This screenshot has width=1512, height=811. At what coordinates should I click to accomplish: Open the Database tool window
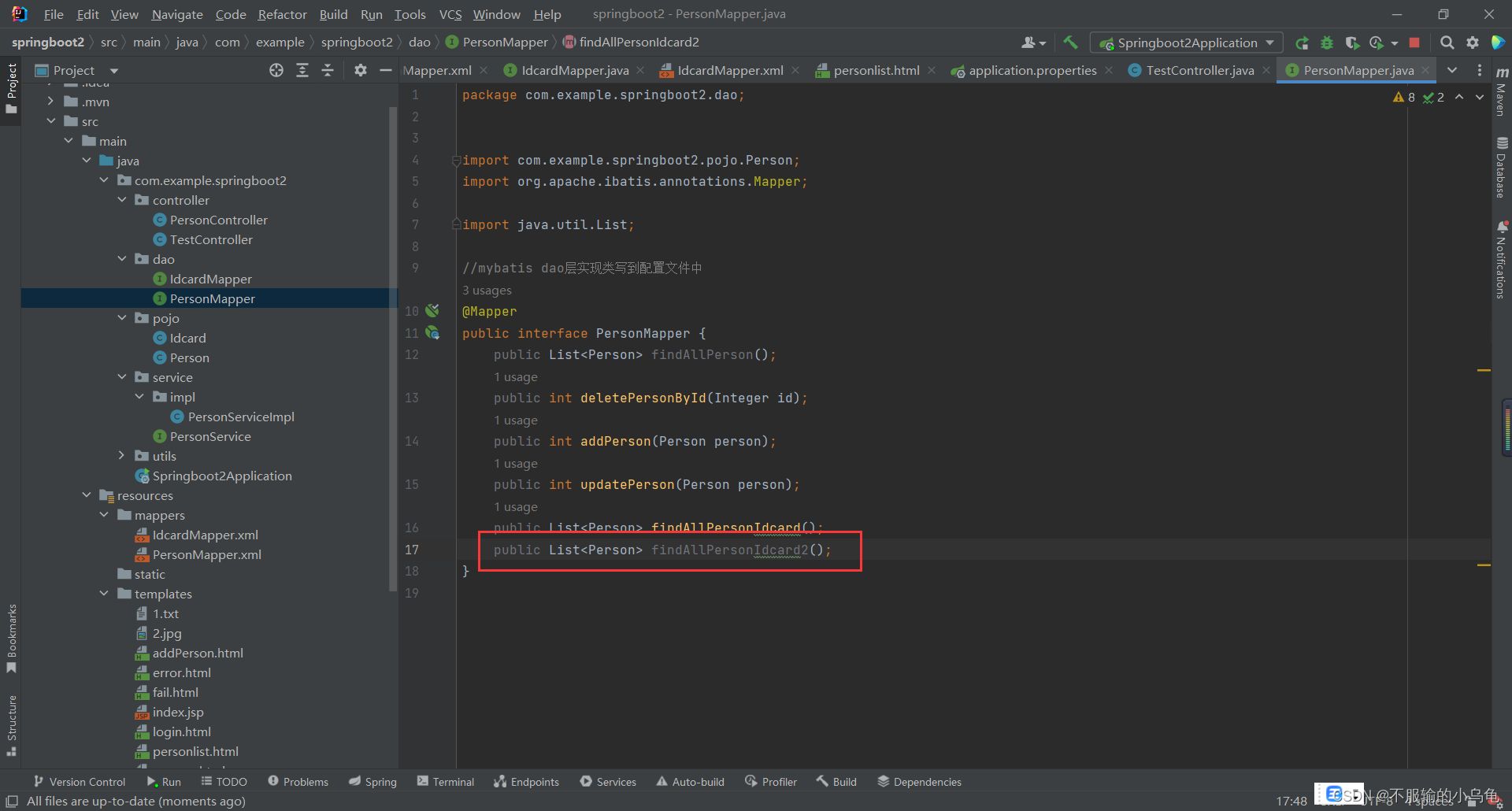1502,168
